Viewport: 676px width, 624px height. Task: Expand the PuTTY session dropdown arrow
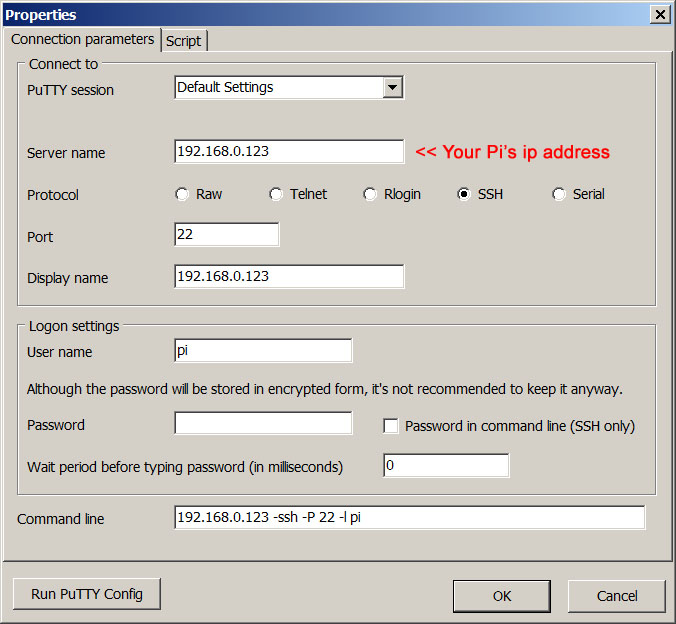click(392, 88)
